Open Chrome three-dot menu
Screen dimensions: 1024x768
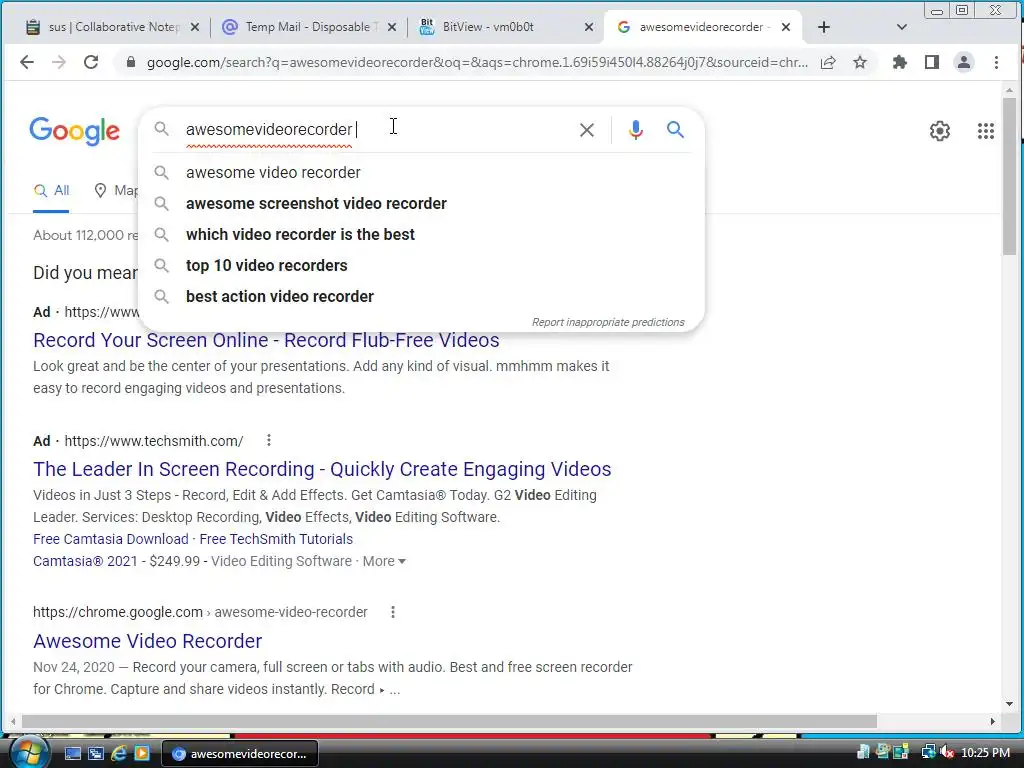coord(996,62)
